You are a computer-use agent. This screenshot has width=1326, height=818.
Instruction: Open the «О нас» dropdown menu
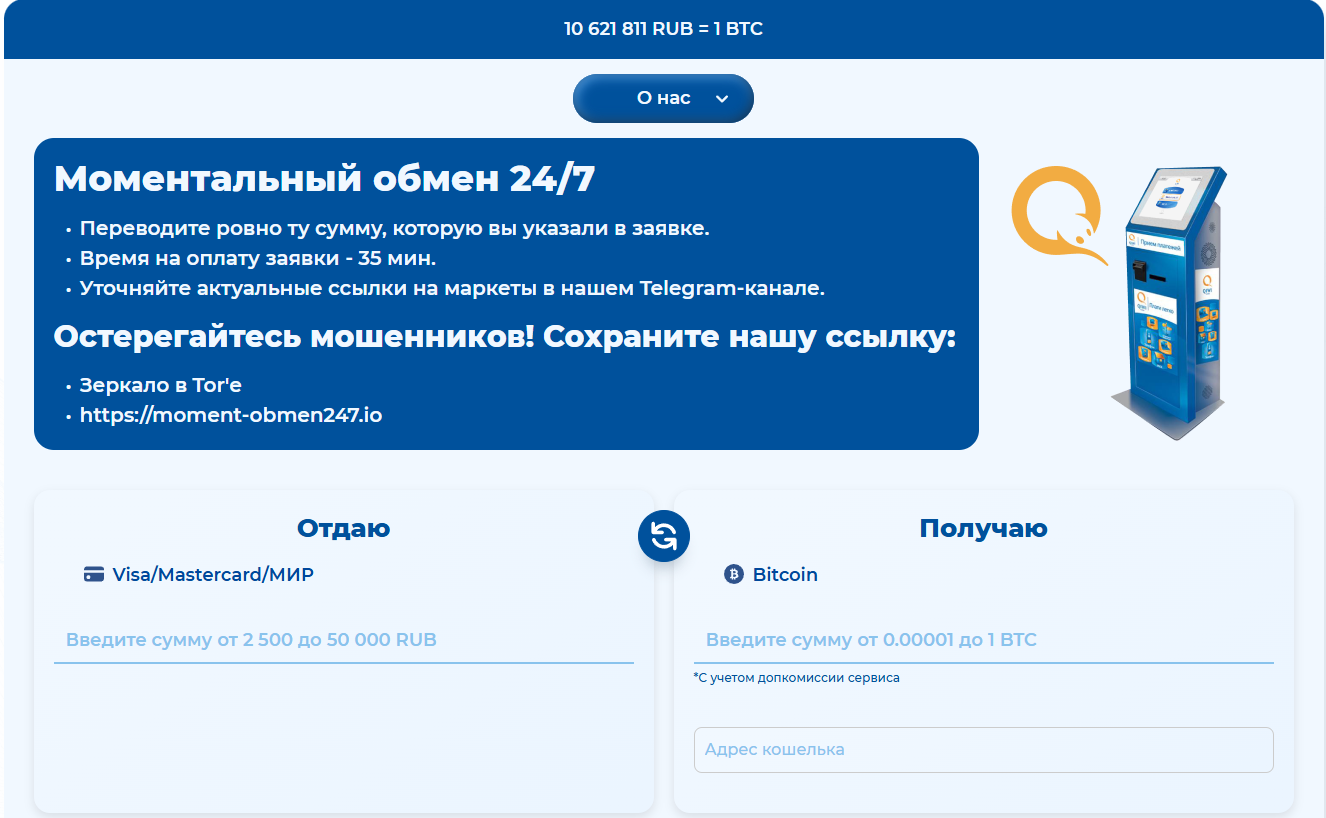coord(663,98)
